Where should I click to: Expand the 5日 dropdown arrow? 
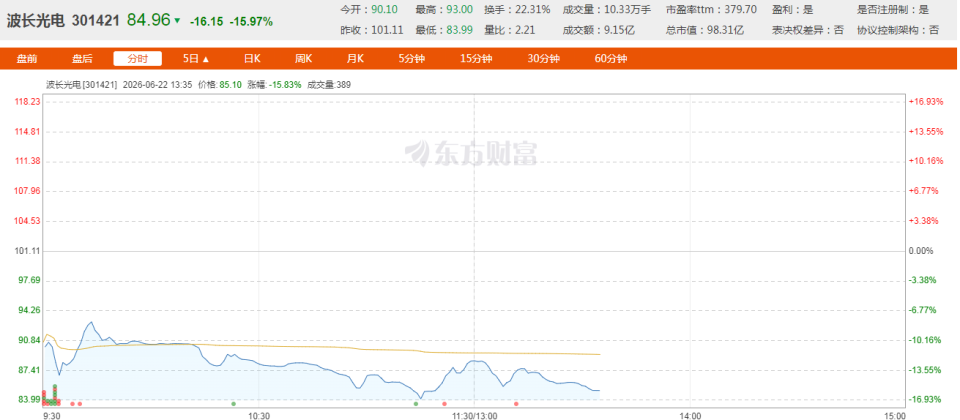coord(206,59)
